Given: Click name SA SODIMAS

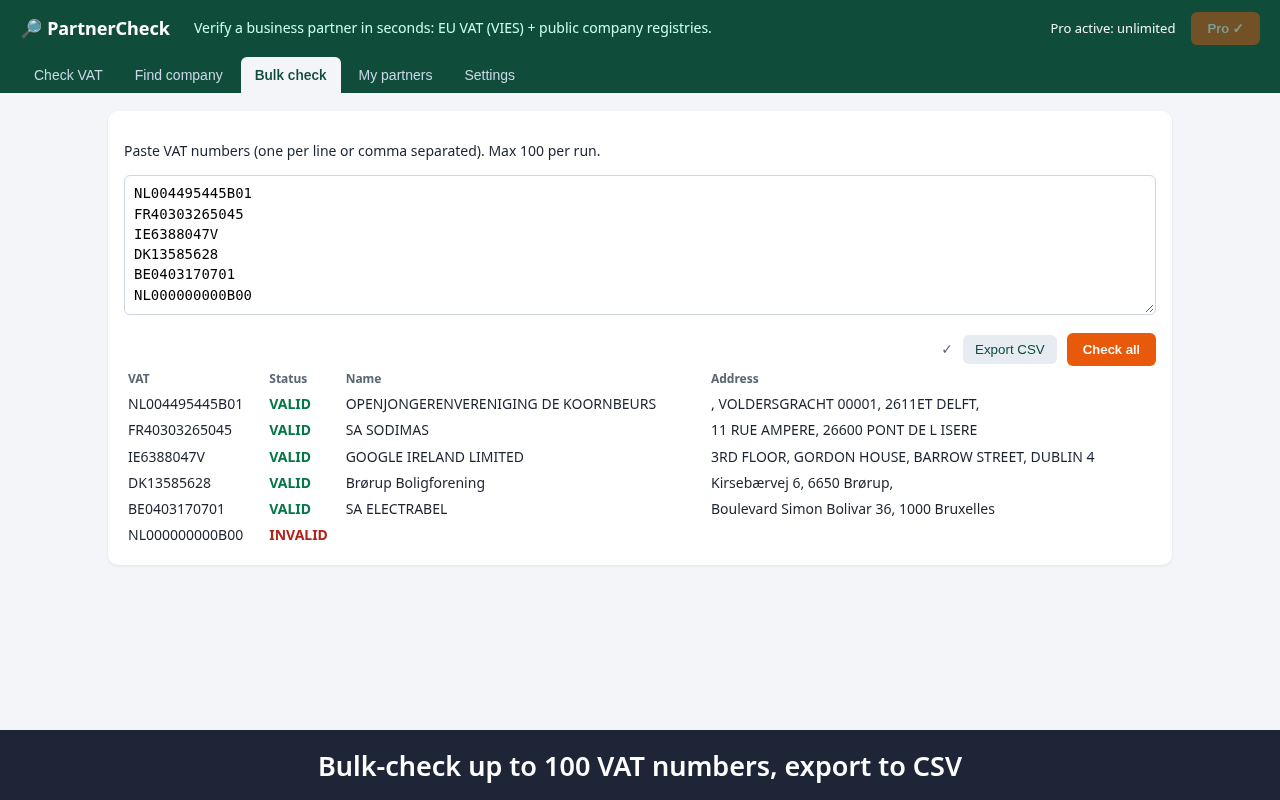Looking at the screenshot, I should (x=387, y=430).
